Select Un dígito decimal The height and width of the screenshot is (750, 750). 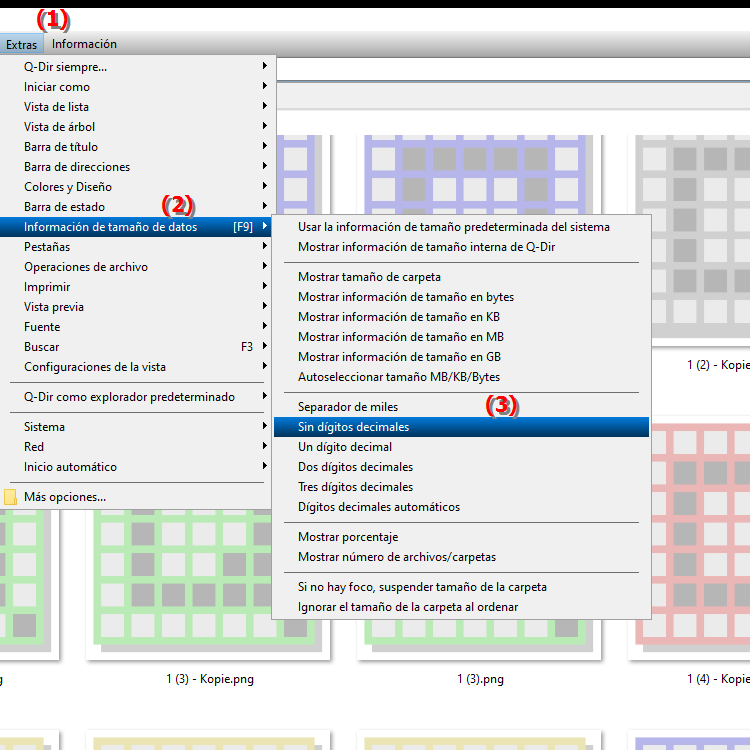(461, 447)
